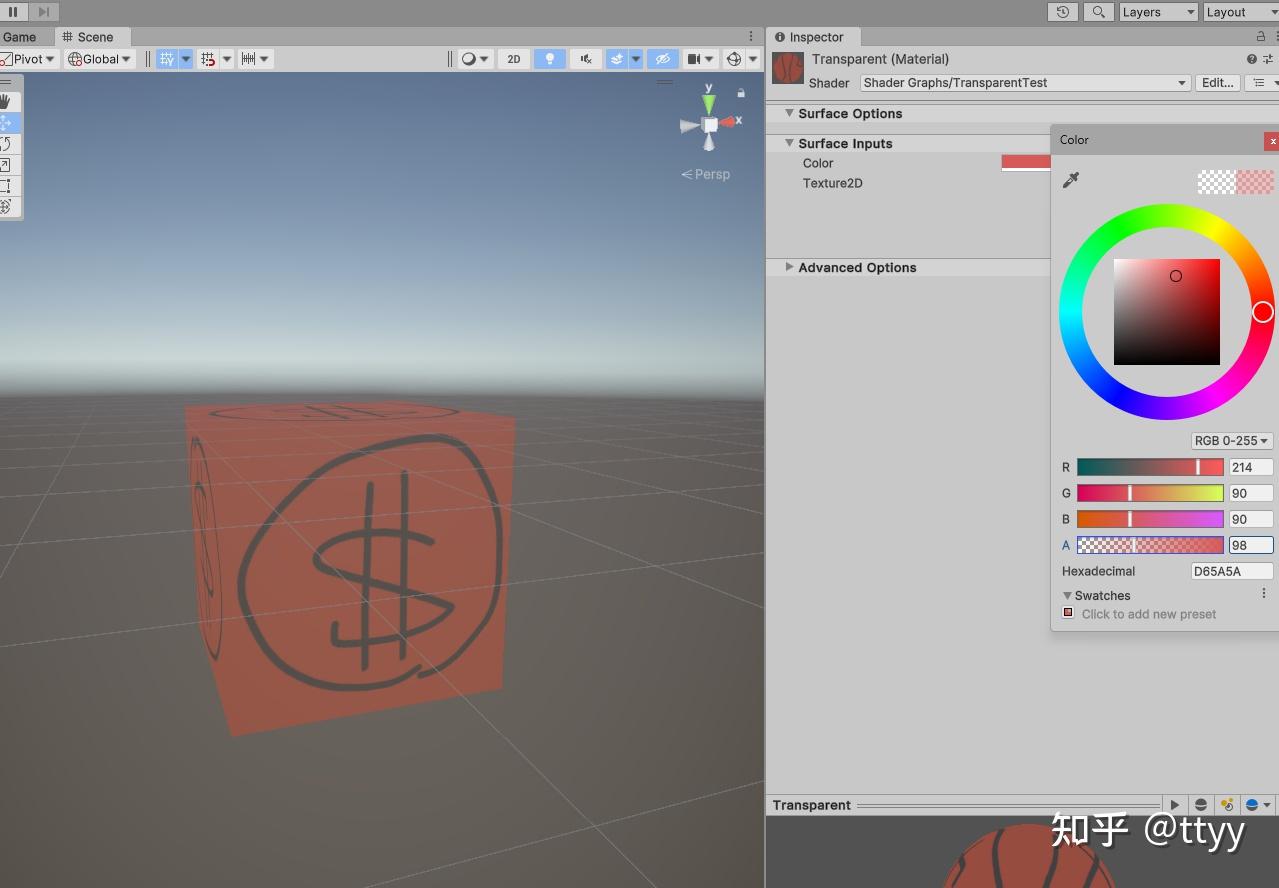Click the eyedropper in the Color picker
1279x888 pixels.
tap(1070, 180)
